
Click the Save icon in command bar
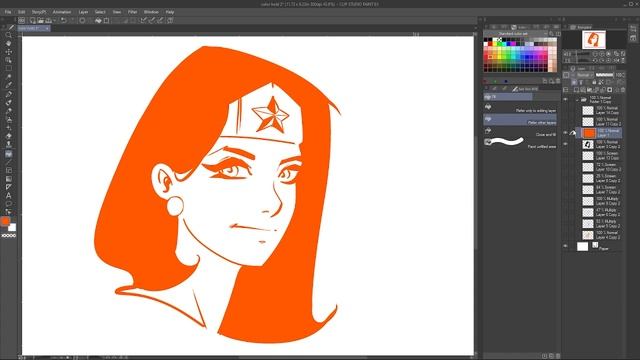[49, 20]
